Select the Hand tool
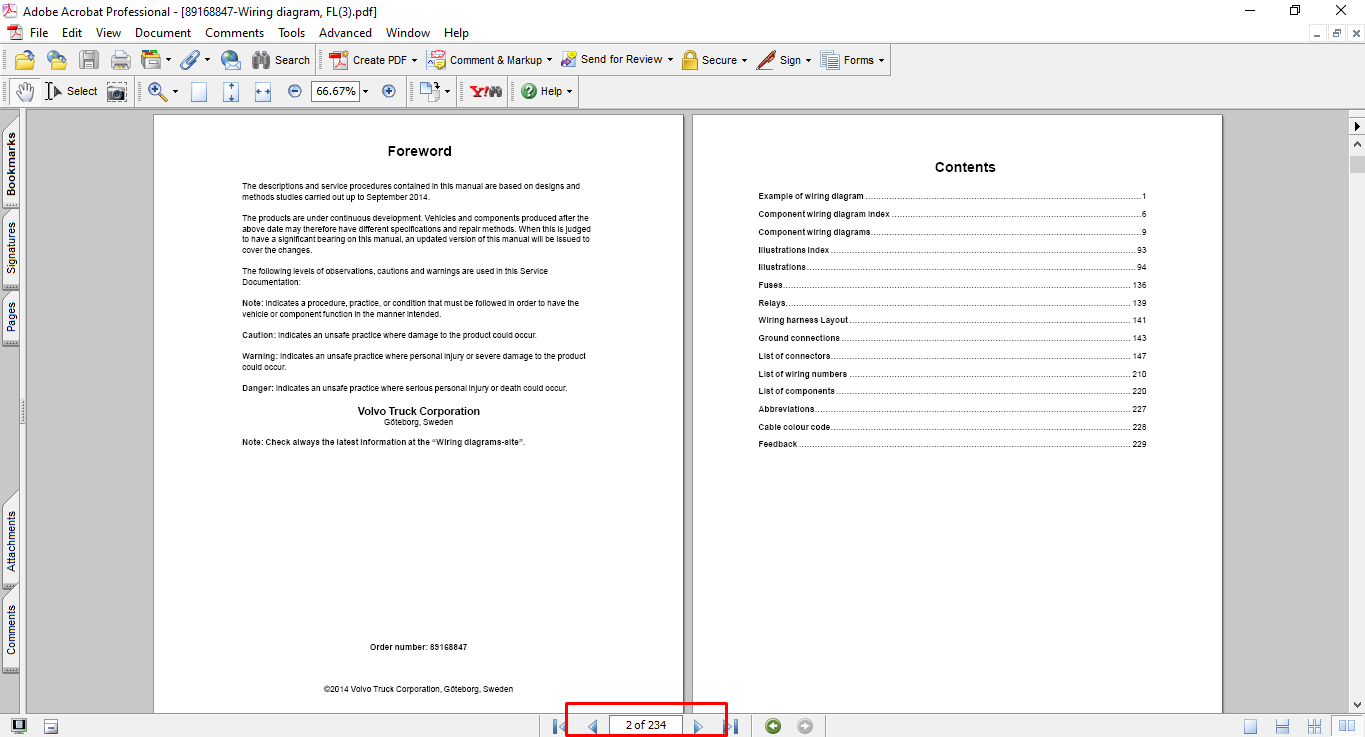1365x737 pixels. coord(24,91)
